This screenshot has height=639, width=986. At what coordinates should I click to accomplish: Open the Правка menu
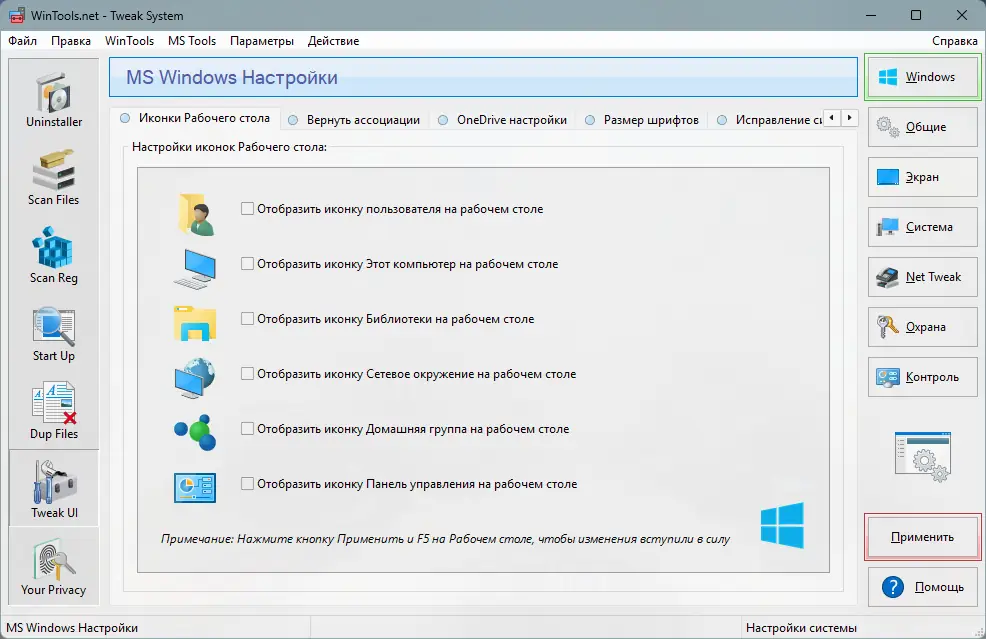(x=70, y=41)
